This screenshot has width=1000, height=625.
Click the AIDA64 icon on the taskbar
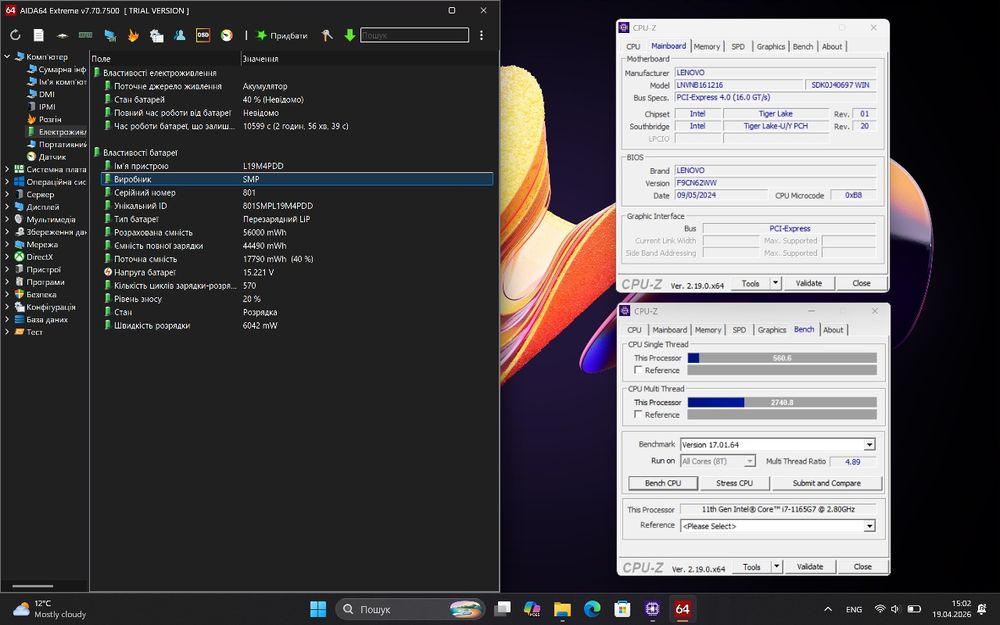pyautogui.click(x=682, y=609)
